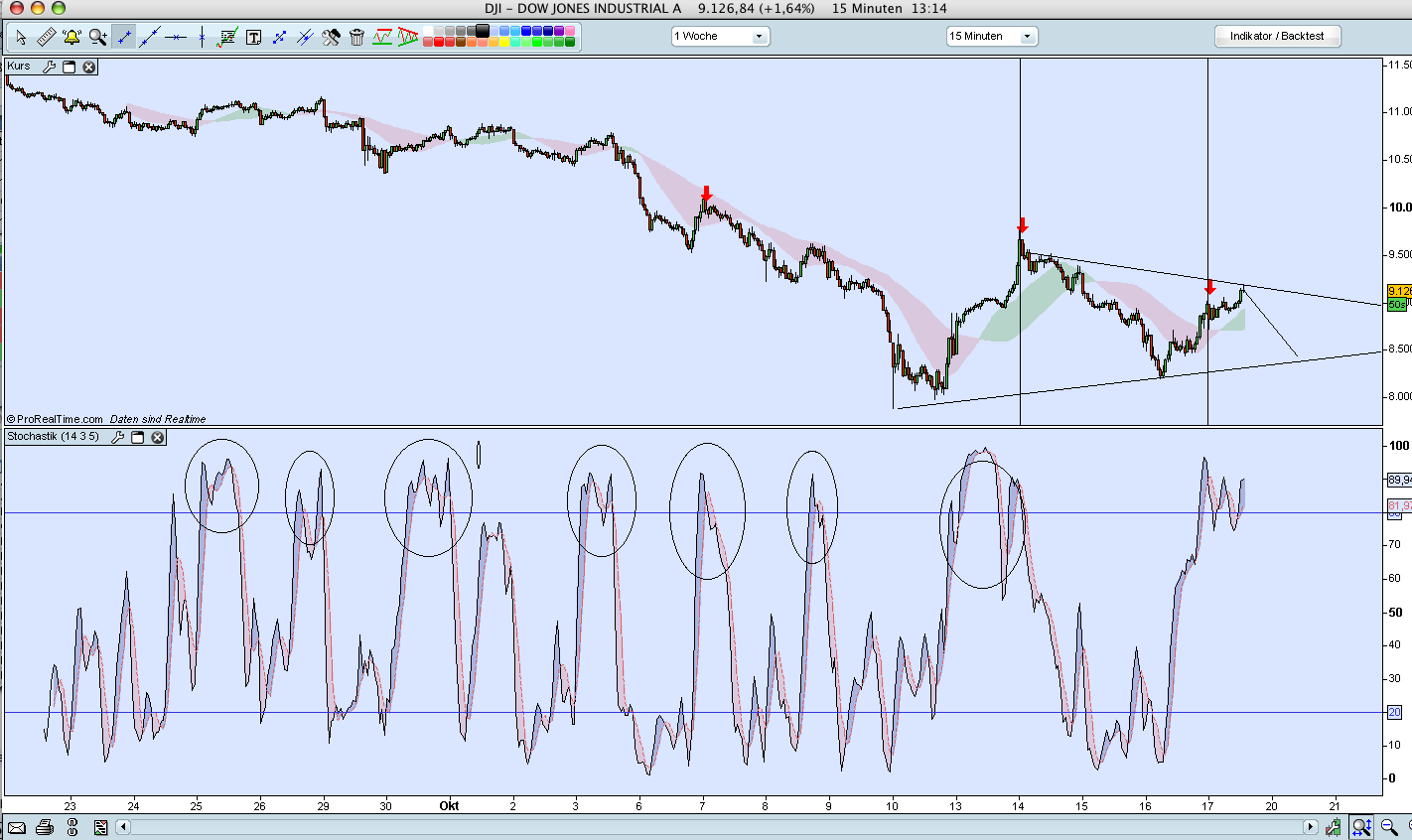Select the line segment drawing tool
This screenshot has width=1412, height=840.
(x=123, y=37)
